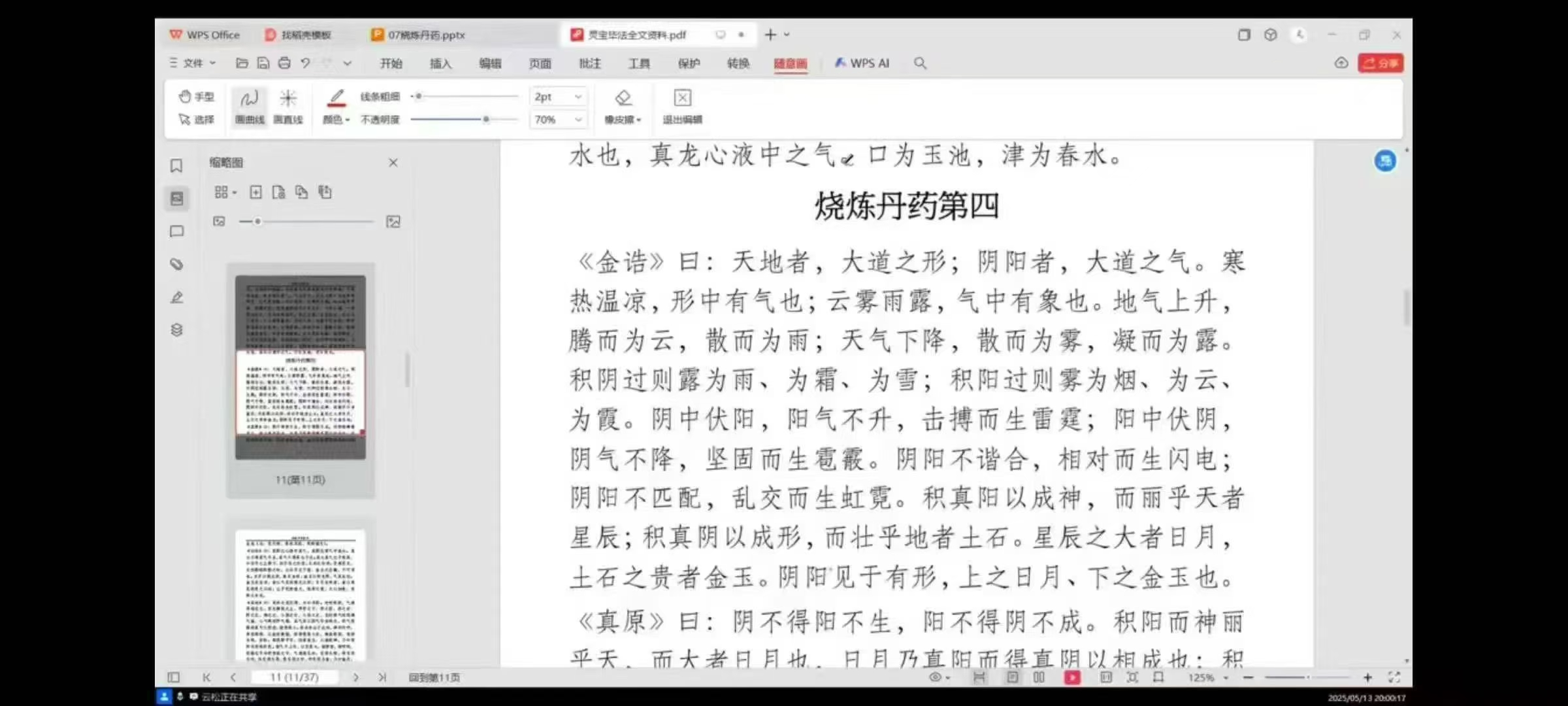Open the 橡皮擦 eraser tool
This screenshot has height=706, width=1568.
(x=623, y=106)
